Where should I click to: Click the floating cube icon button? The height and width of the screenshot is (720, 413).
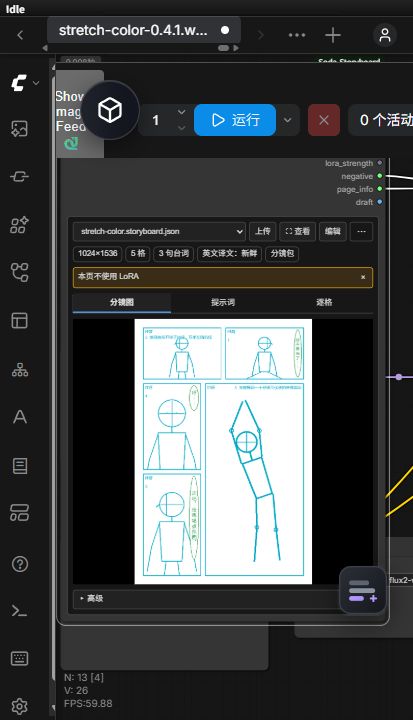tap(110, 110)
